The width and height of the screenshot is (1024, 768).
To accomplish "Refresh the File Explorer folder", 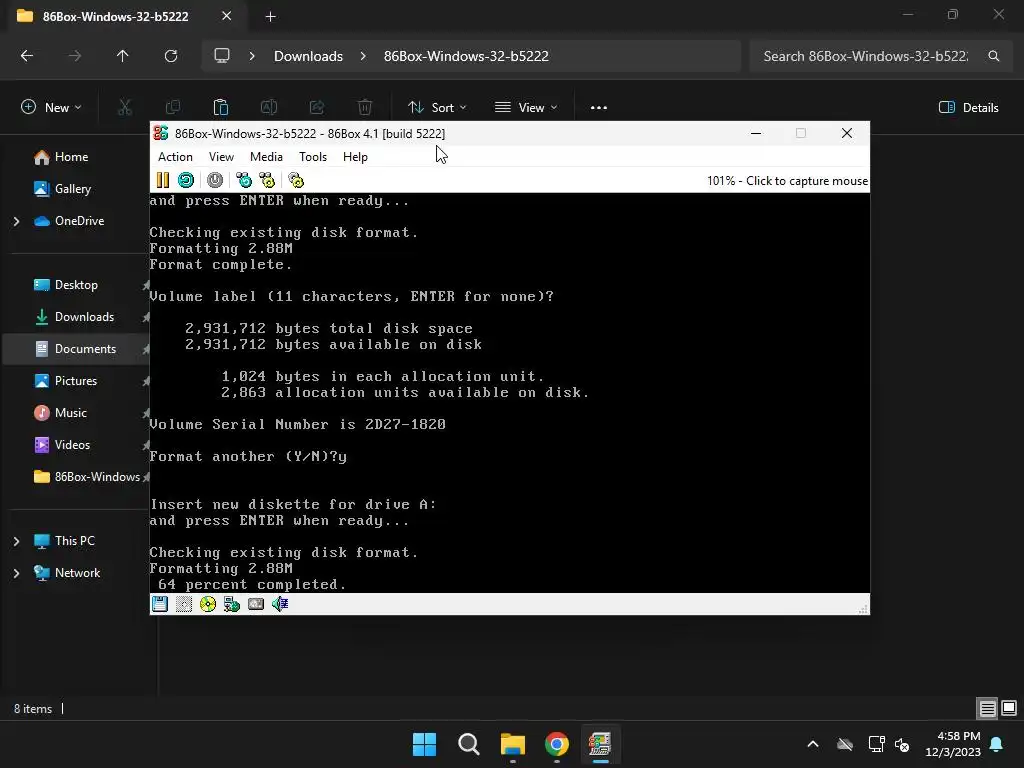I will (171, 56).
